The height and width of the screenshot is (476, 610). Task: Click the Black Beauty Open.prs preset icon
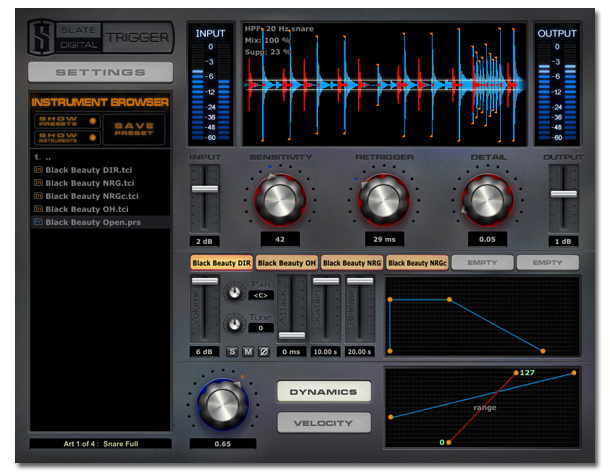coord(38,222)
